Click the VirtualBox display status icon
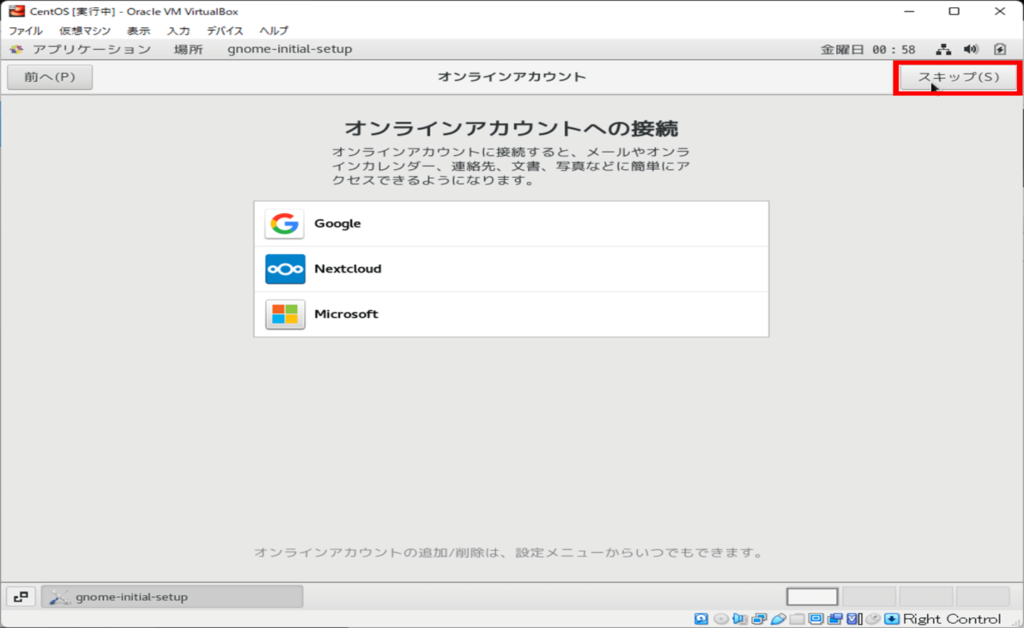This screenshot has width=1024, height=628. 816,618
